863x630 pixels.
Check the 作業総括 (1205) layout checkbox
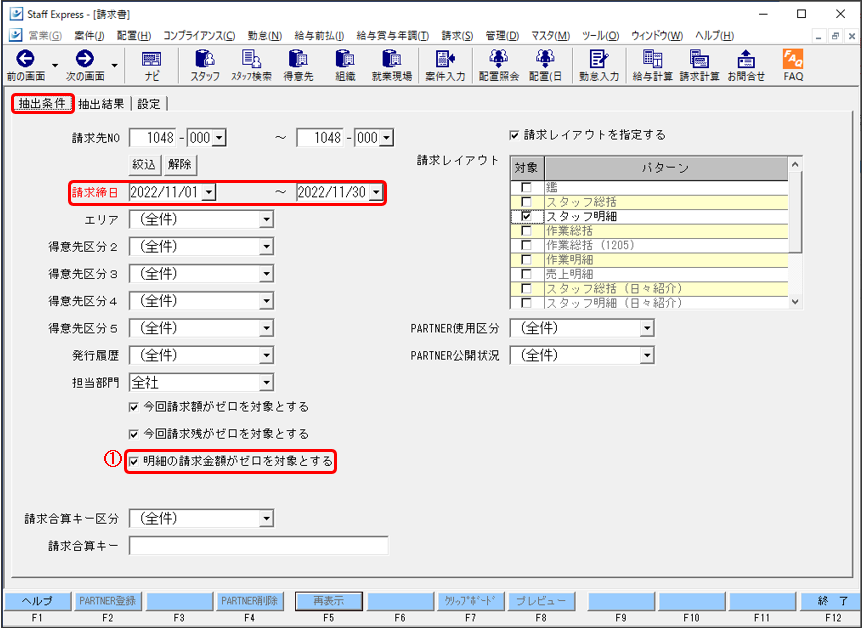(x=526, y=245)
